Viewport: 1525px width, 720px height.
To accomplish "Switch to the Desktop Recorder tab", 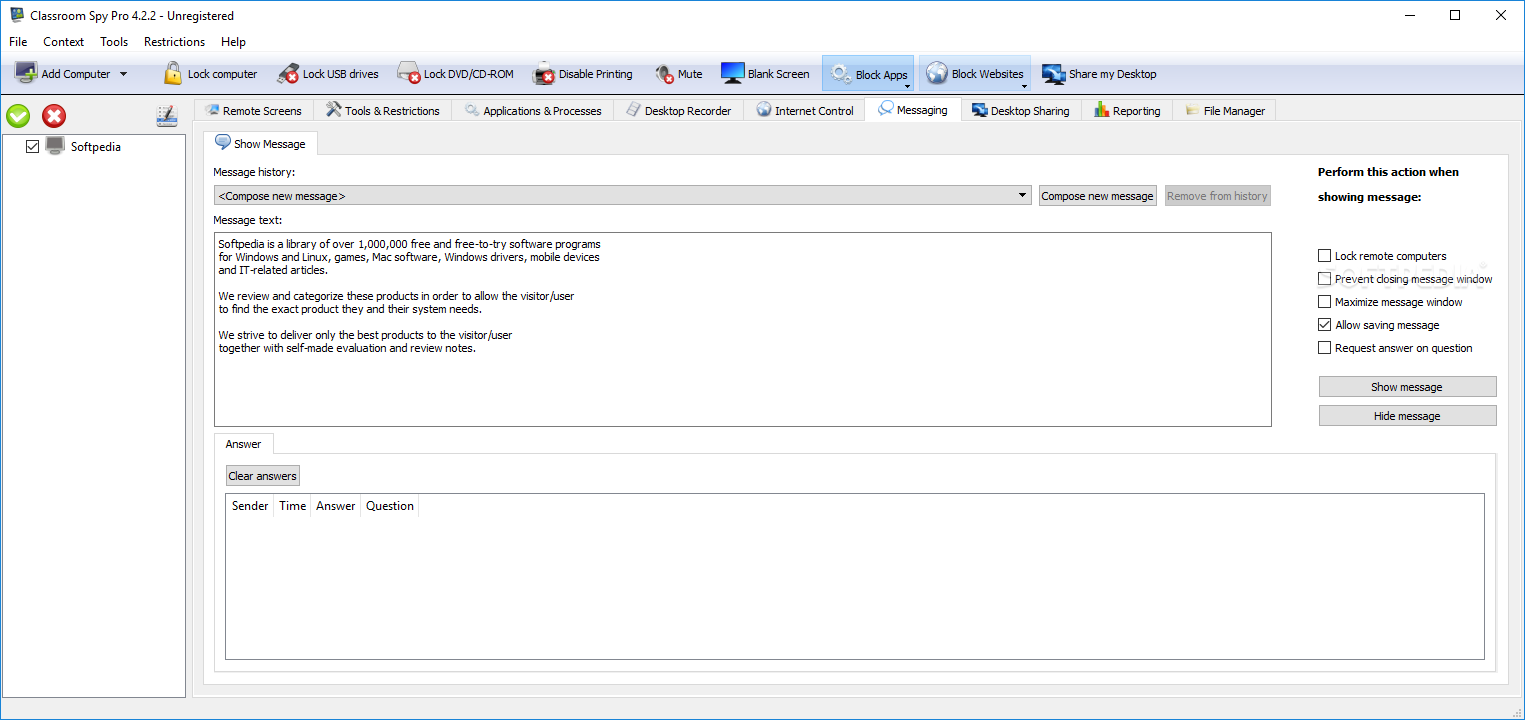I will tap(679, 110).
